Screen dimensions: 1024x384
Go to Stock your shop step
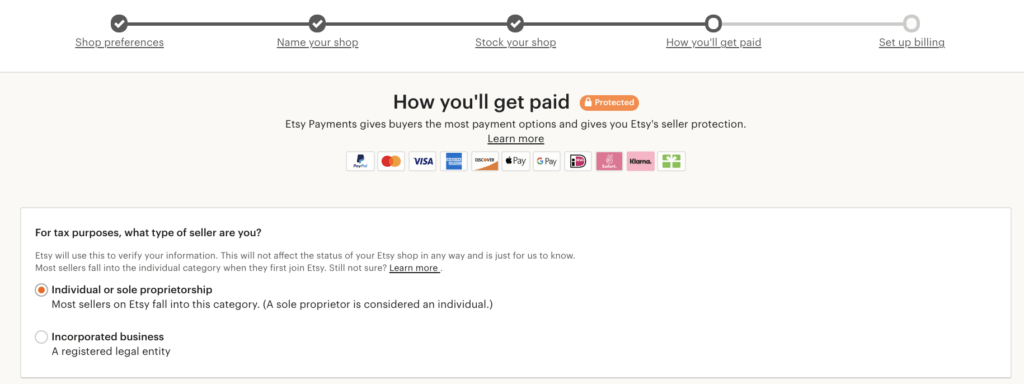[x=515, y=42]
